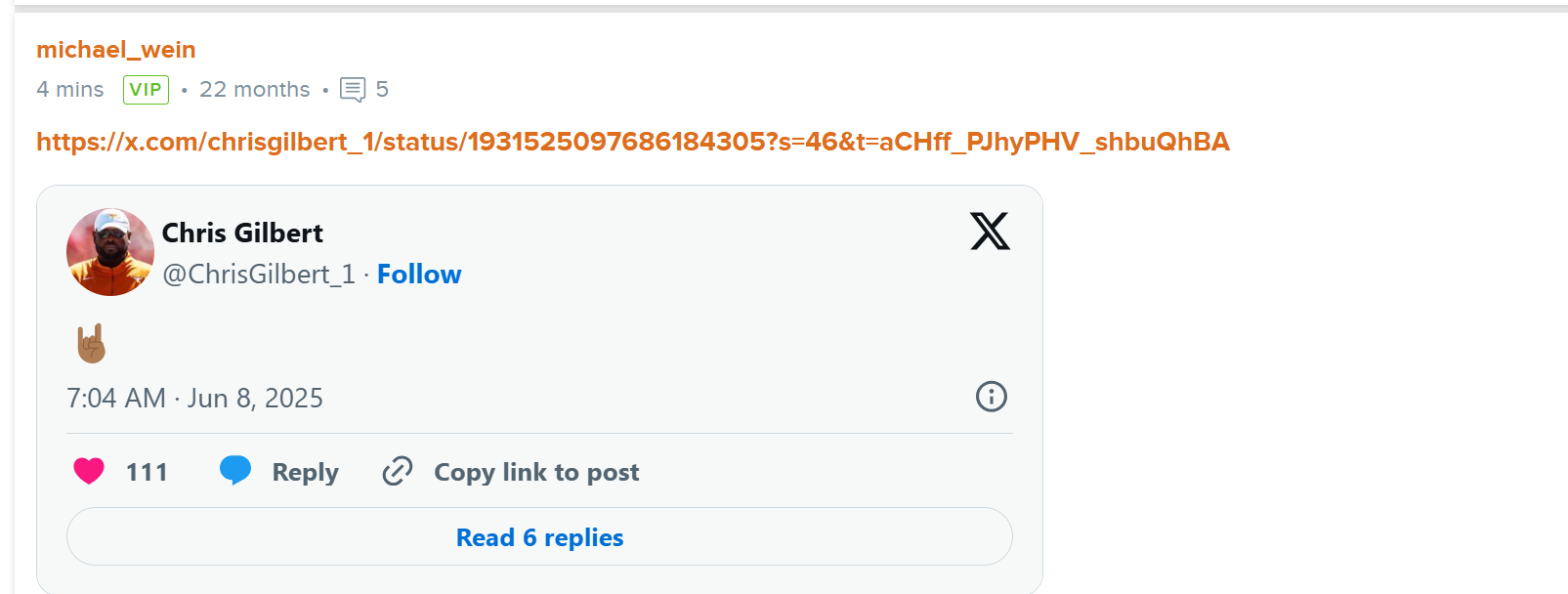Image resolution: width=1568 pixels, height=594 pixels.
Task: Click Copy link to post text
Action: [536, 472]
